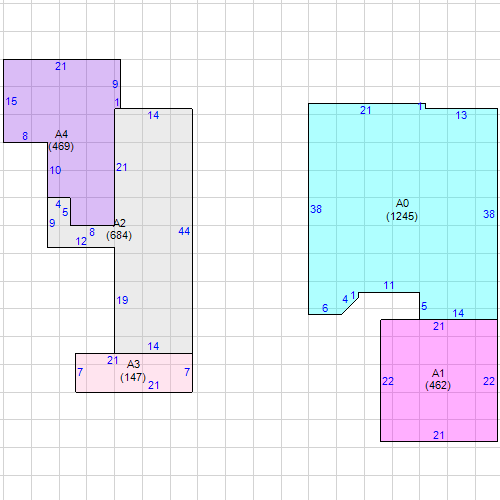
Task: Click the 9 dimension on A2's left notch
Action: (52, 223)
